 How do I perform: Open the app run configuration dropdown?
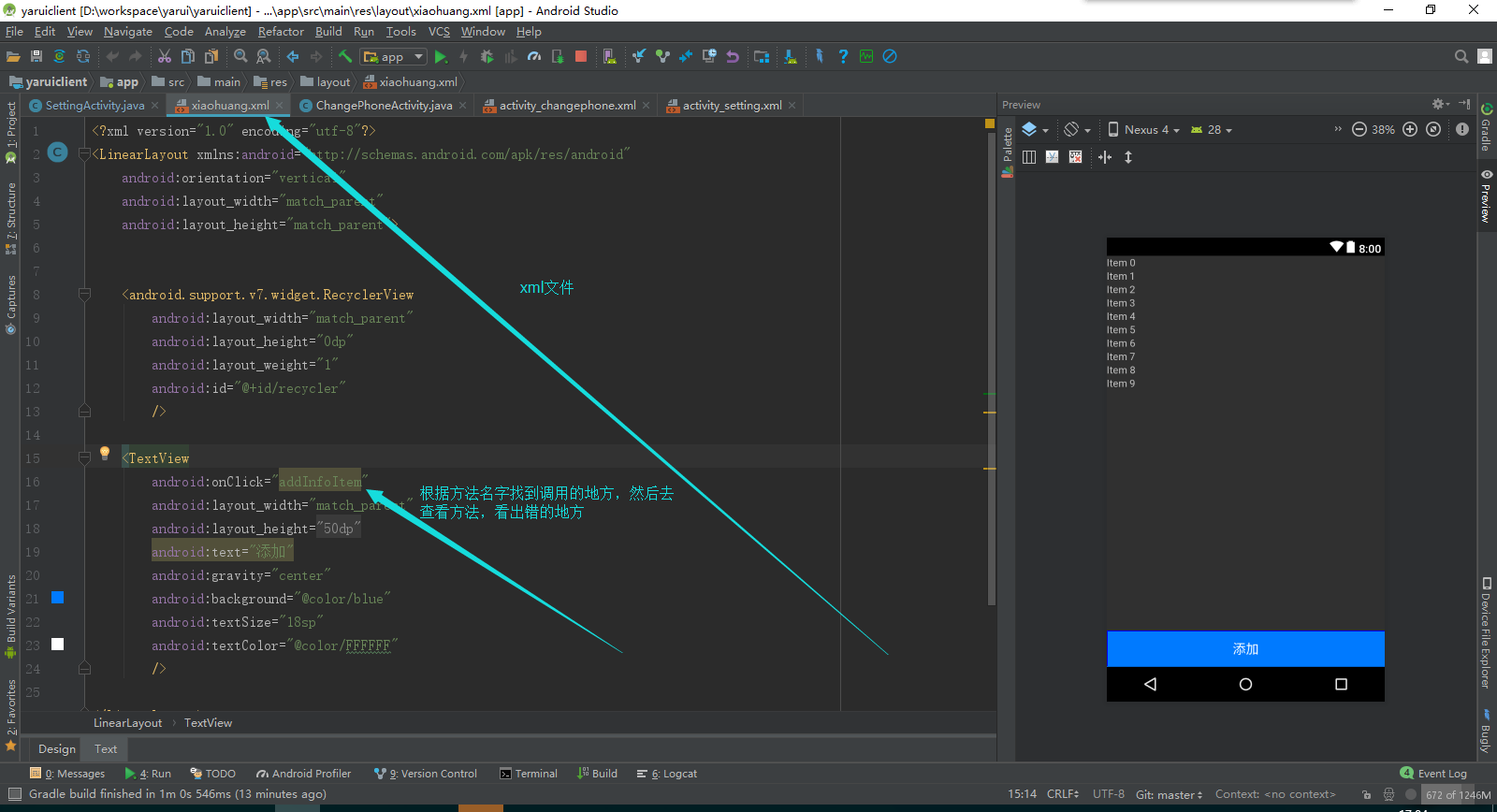pyautogui.click(x=394, y=56)
